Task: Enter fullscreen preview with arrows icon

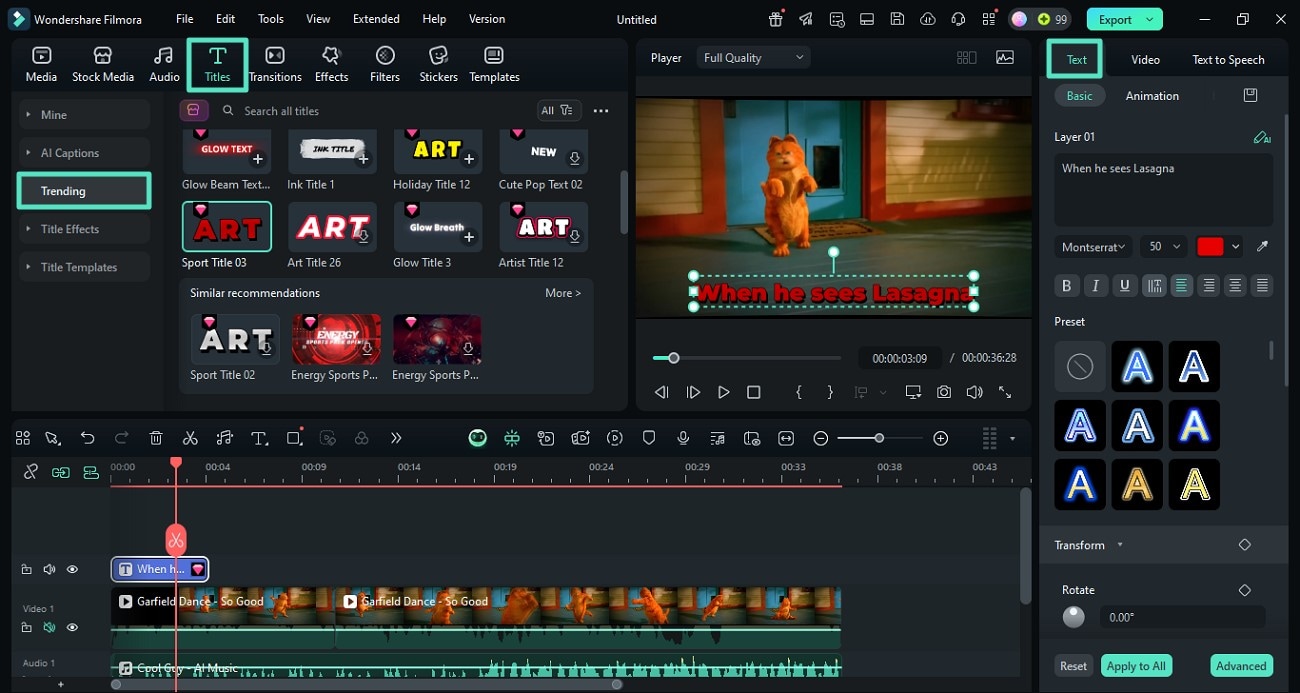Action: (x=1005, y=393)
